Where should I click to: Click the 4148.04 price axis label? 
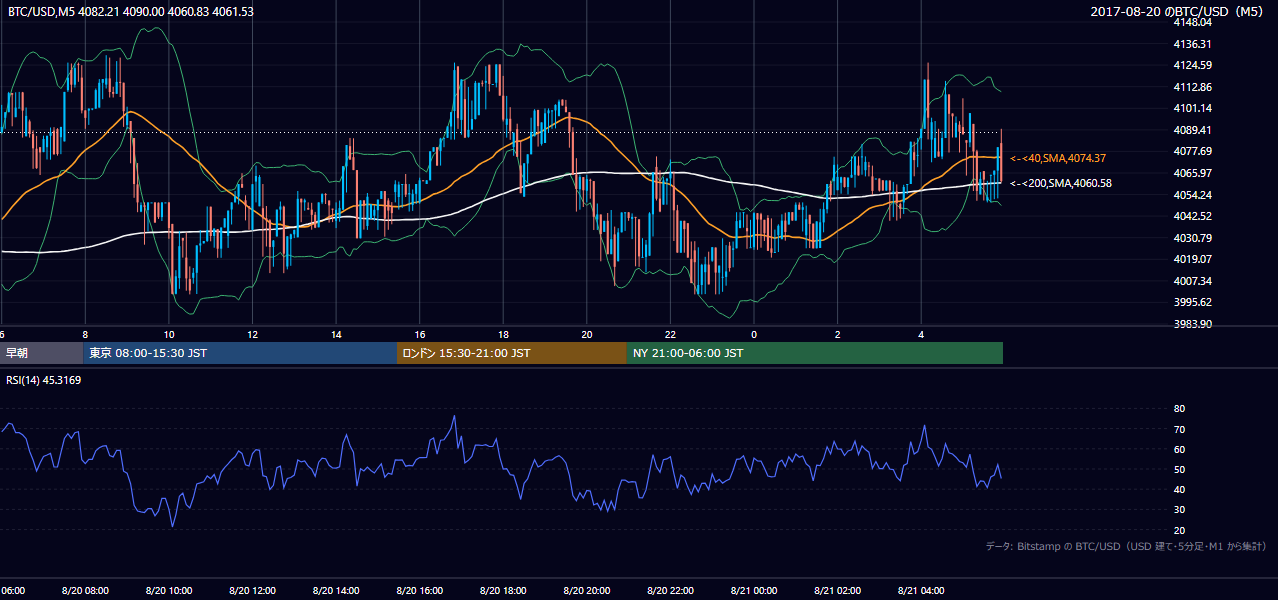point(1193,22)
